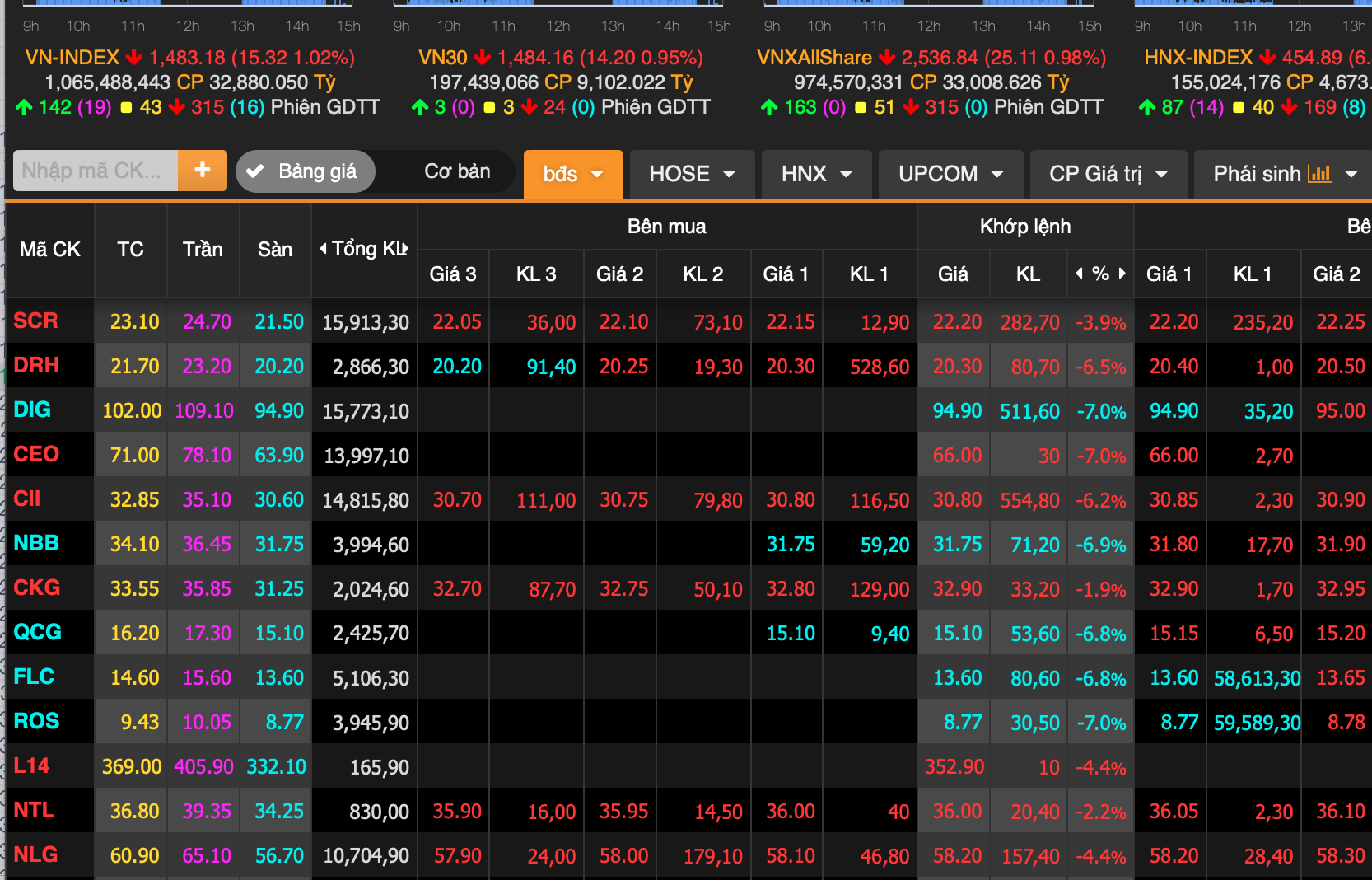Open the CP Giá trị dropdown
This screenshot has width=1372, height=880.
[1108, 174]
